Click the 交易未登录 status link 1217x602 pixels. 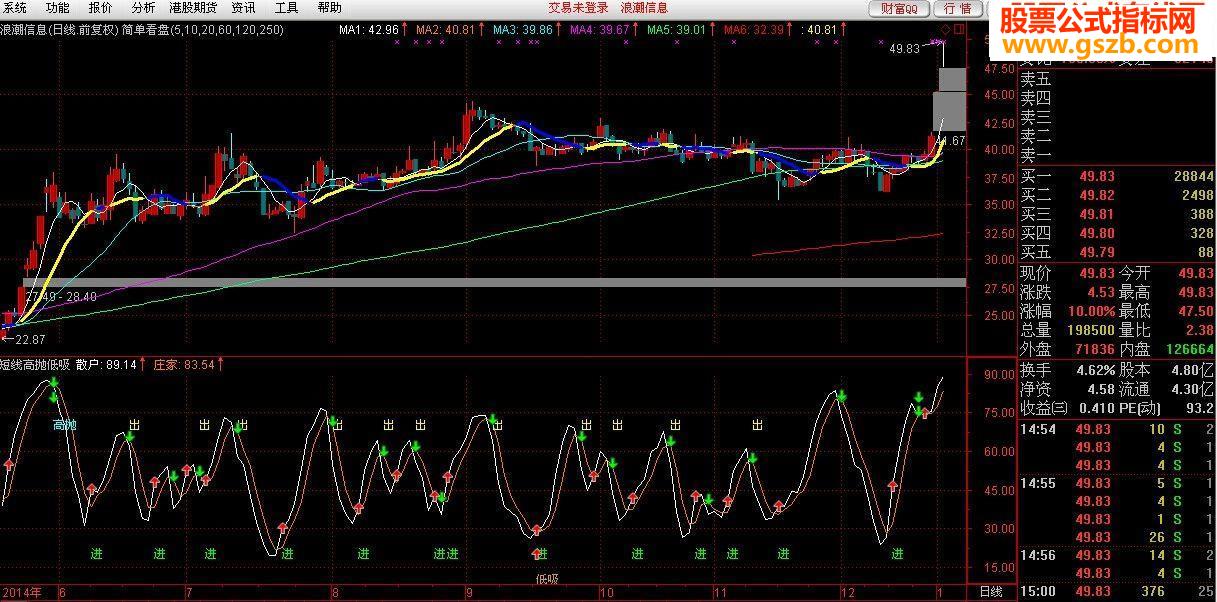coord(578,7)
